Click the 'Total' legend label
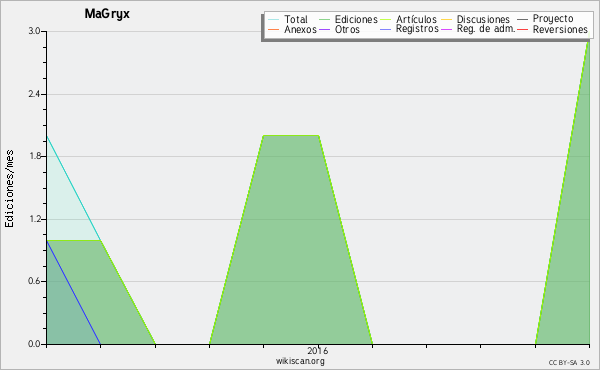 (295, 19)
